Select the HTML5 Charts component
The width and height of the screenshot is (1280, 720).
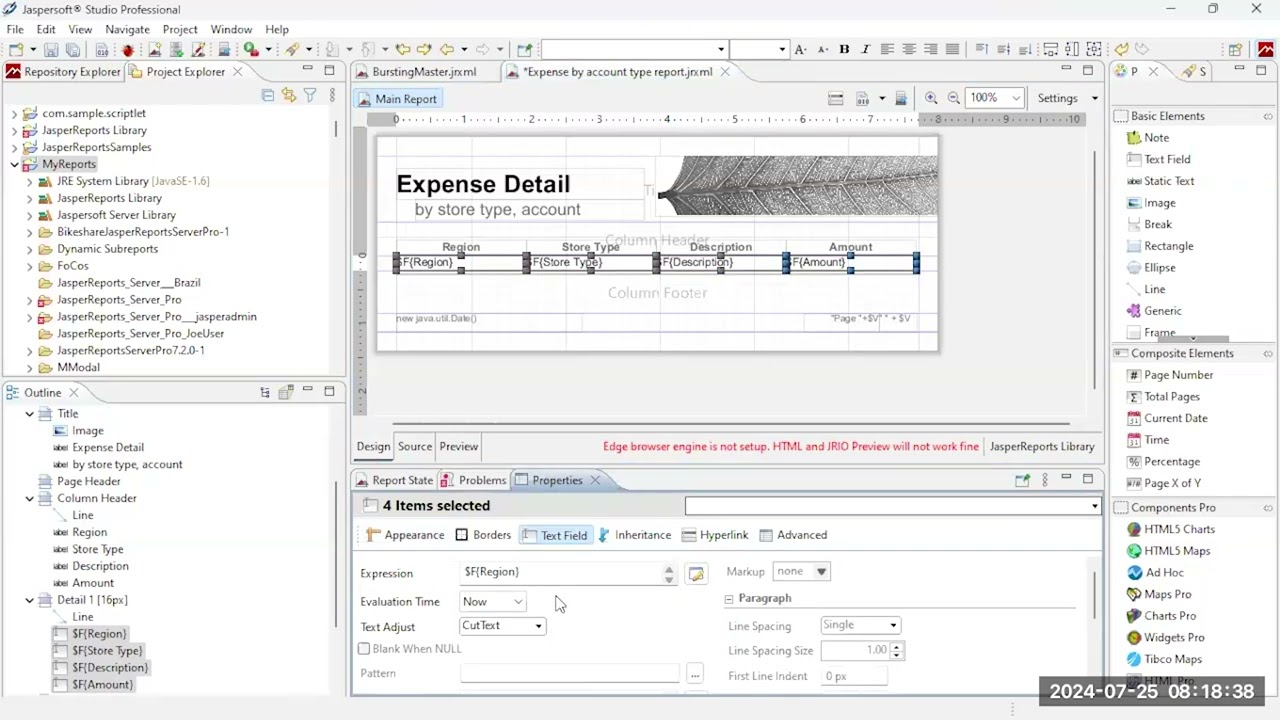click(x=1178, y=529)
